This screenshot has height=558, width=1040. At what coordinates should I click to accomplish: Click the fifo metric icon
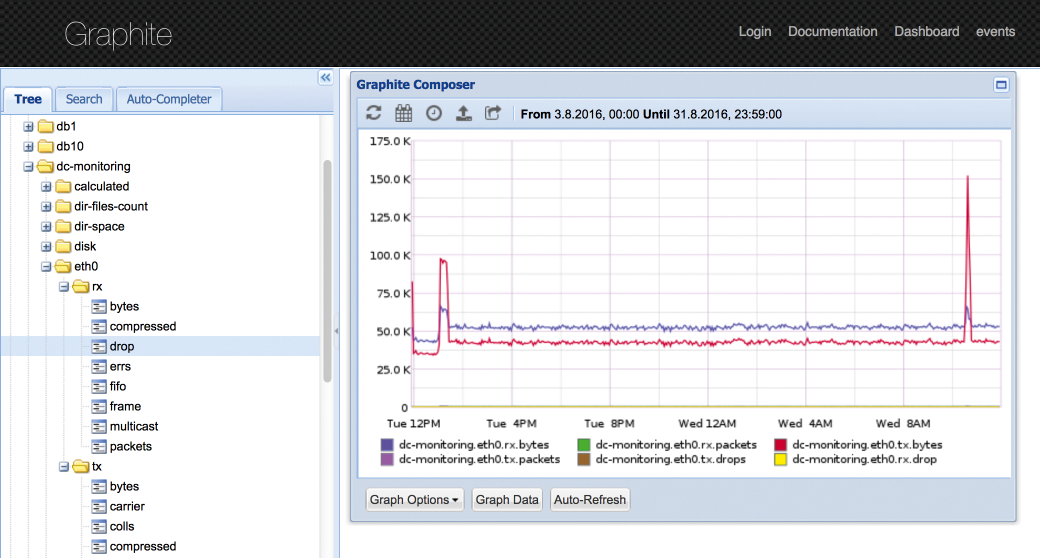tap(99, 386)
